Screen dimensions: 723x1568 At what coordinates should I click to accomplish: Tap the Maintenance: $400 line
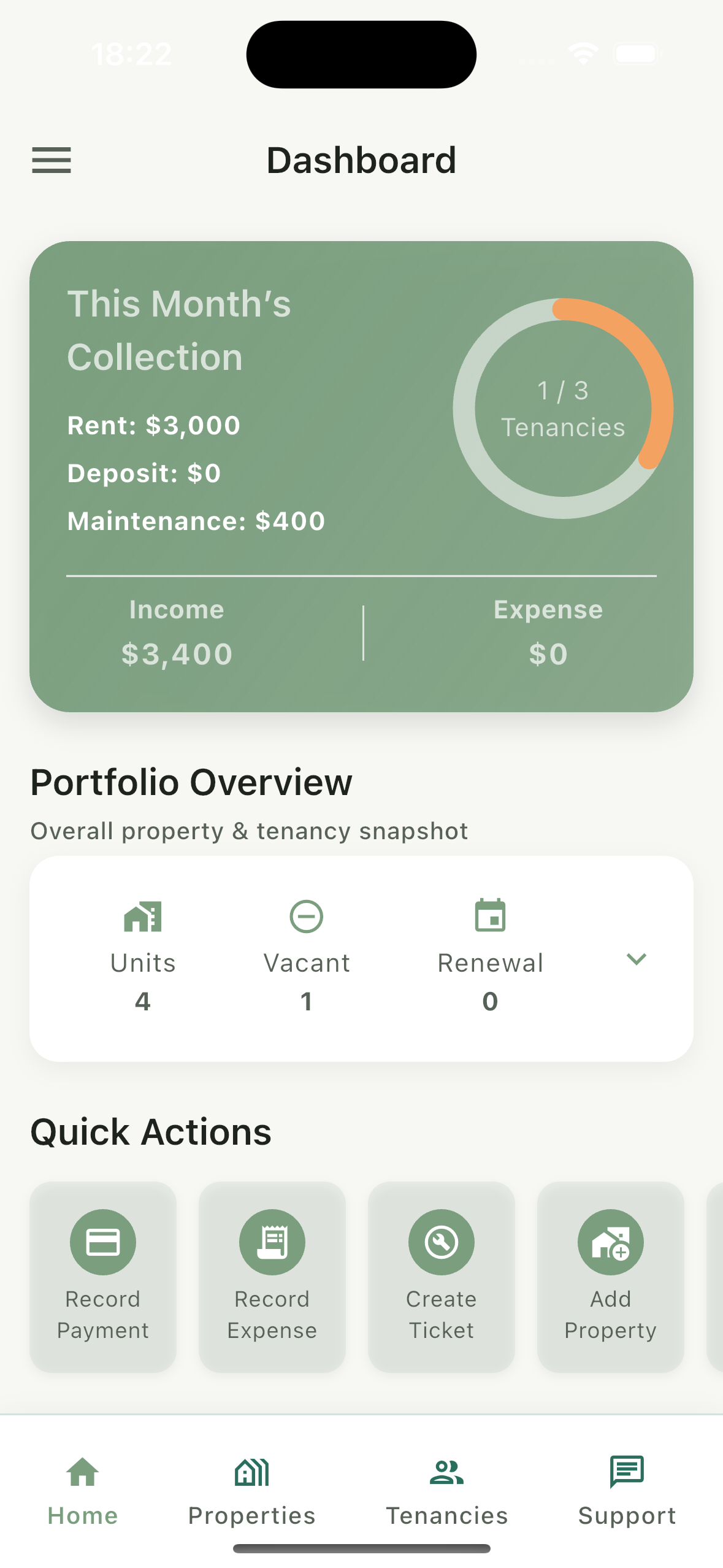(x=196, y=521)
